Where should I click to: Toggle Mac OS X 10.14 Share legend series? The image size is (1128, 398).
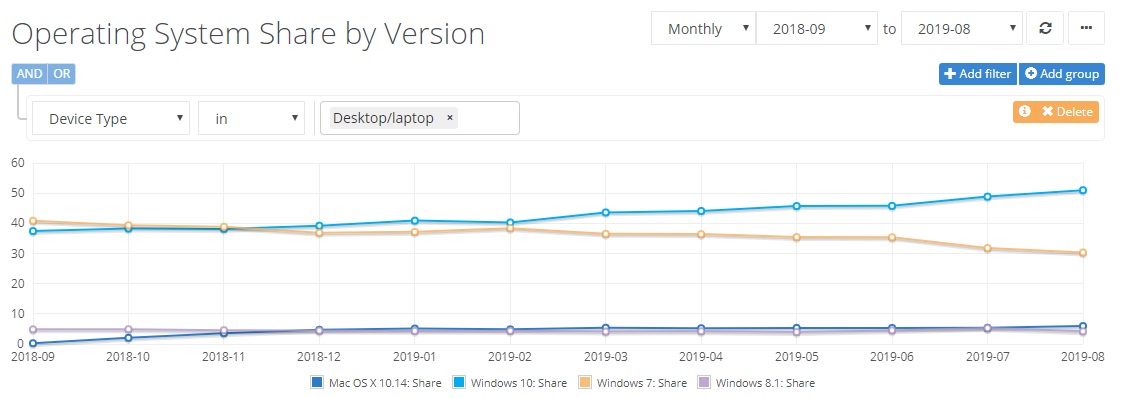(376, 383)
